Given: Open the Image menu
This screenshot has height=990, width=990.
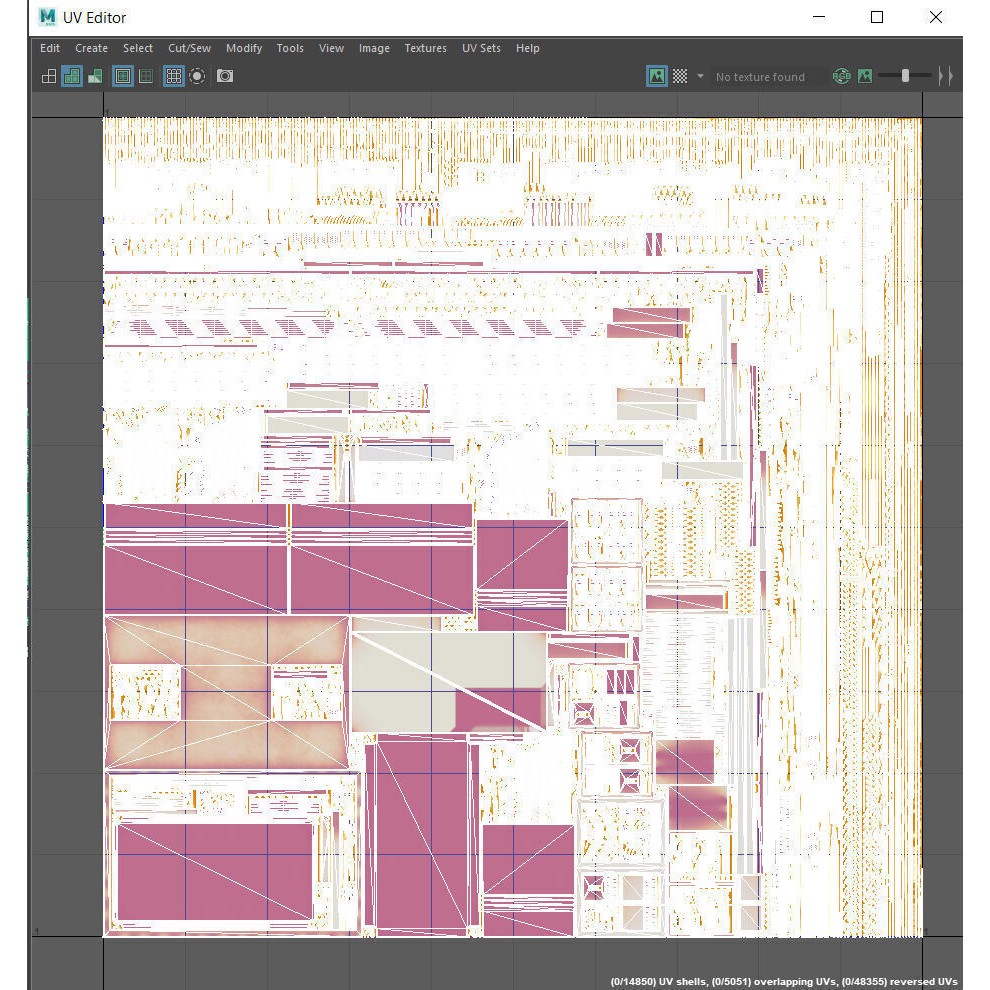Looking at the screenshot, I should click(x=374, y=48).
